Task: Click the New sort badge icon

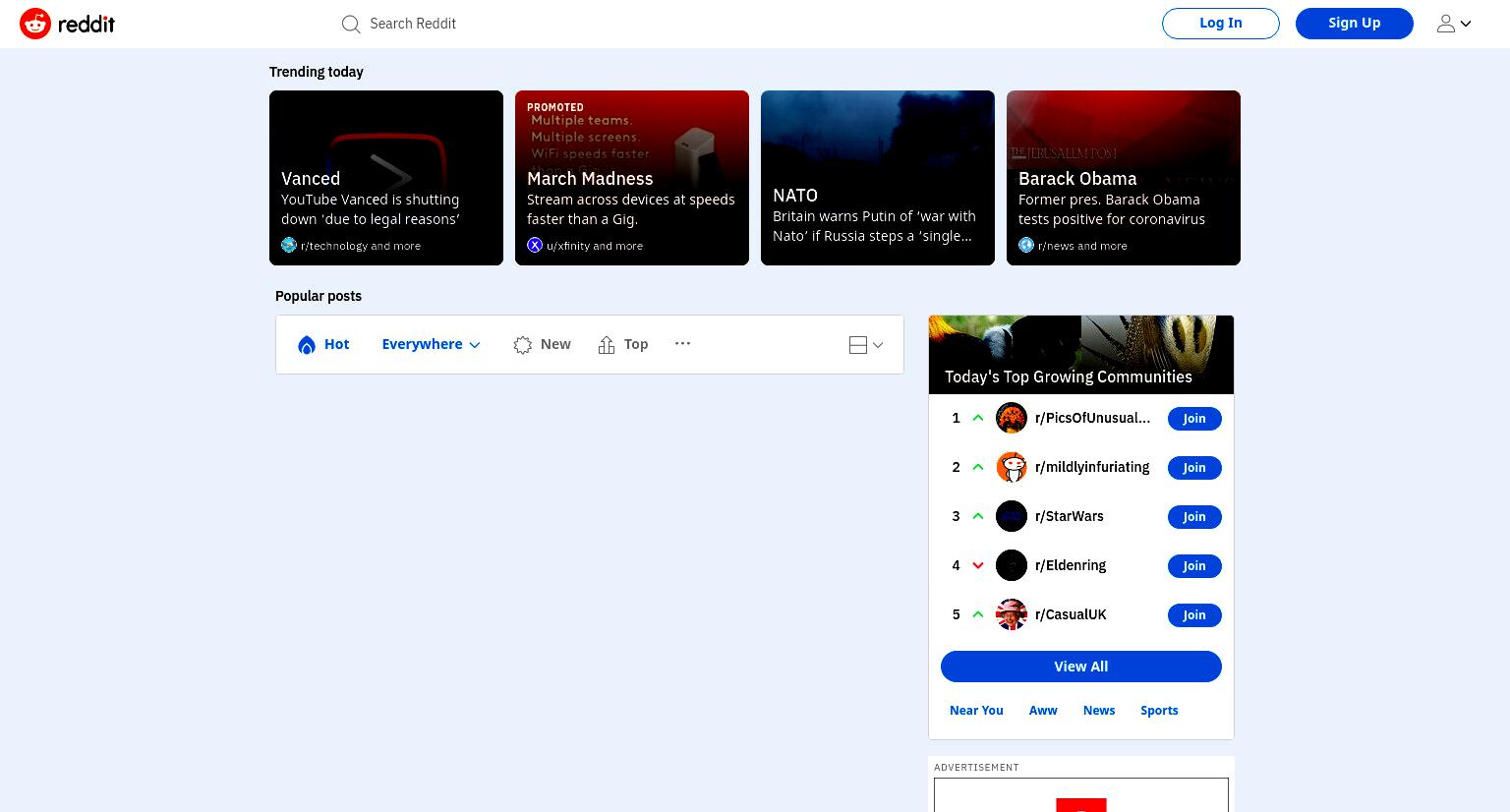Action: [x=523, y=345]
